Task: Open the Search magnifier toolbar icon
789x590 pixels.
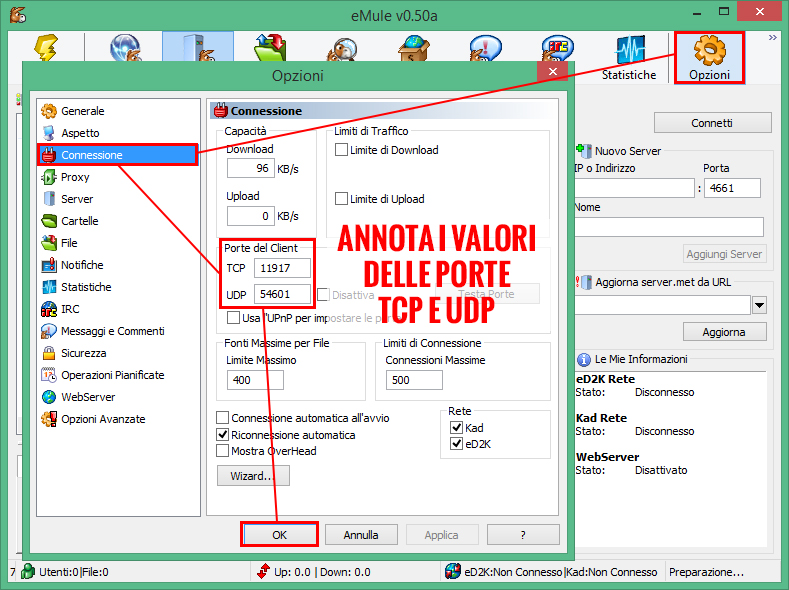Action: (x=342, y=49)
